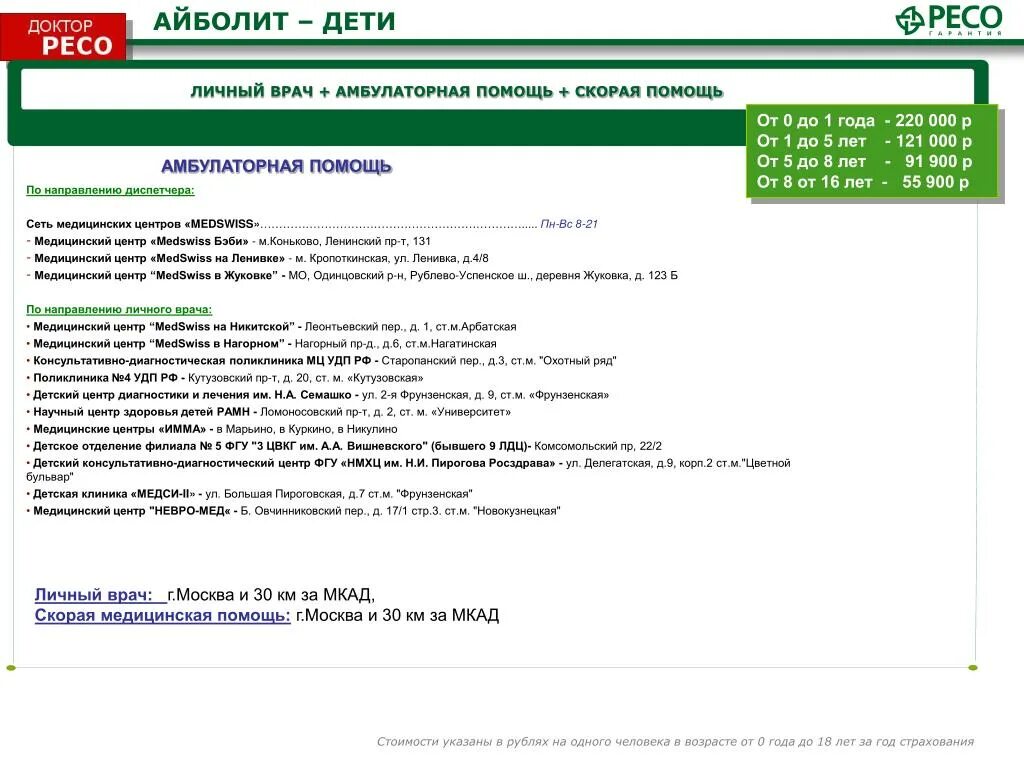Select the MedSwiss на Никитской row

pos(271,327)
